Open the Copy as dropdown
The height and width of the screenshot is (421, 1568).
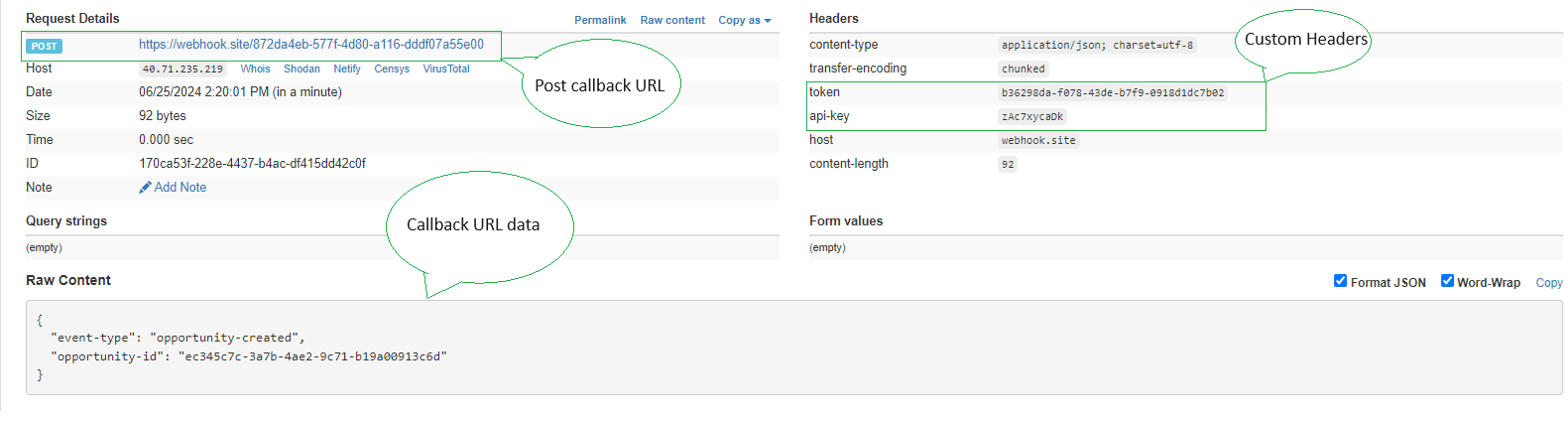744,20
